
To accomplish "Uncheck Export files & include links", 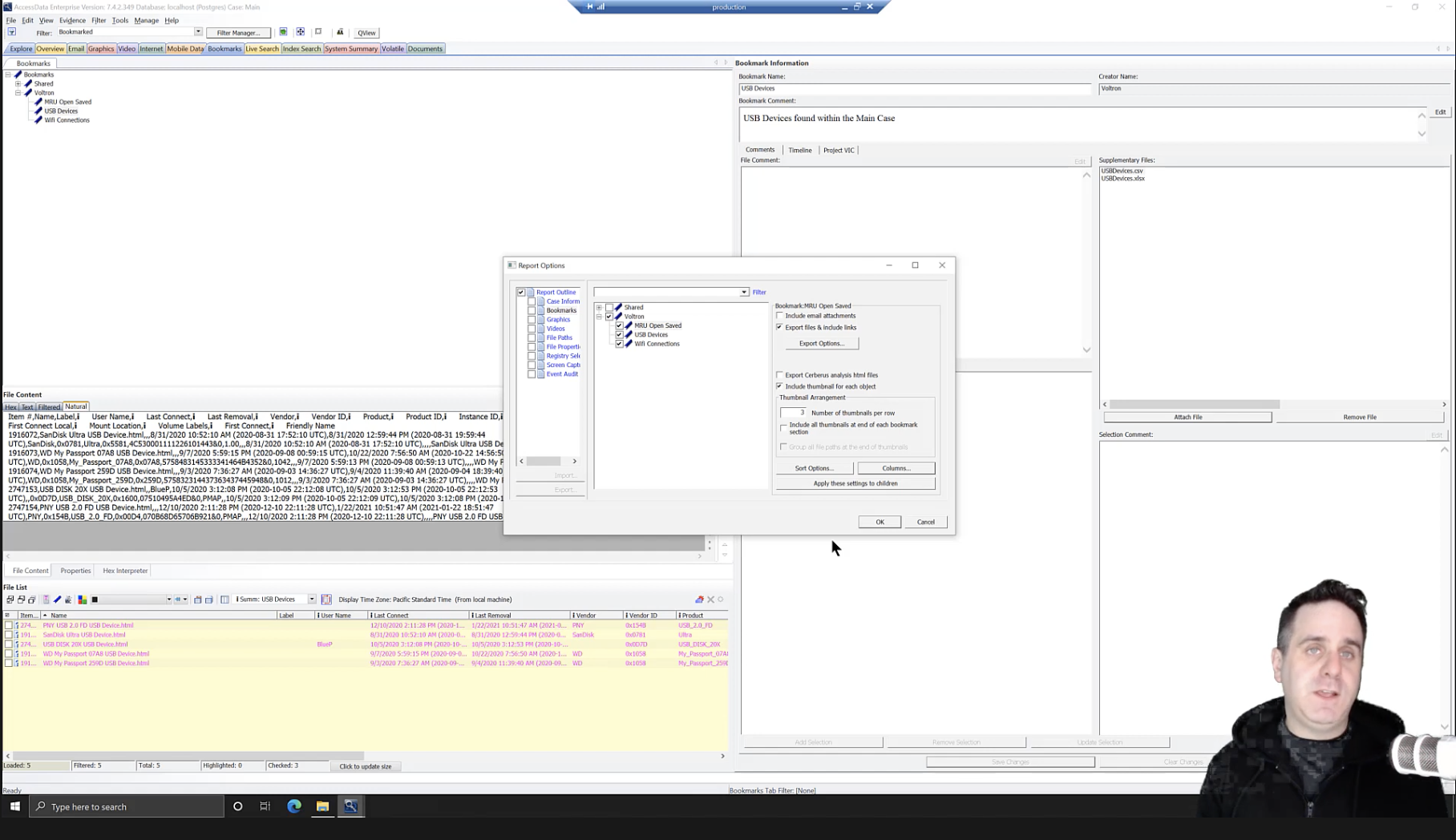I will click(779, 327).
